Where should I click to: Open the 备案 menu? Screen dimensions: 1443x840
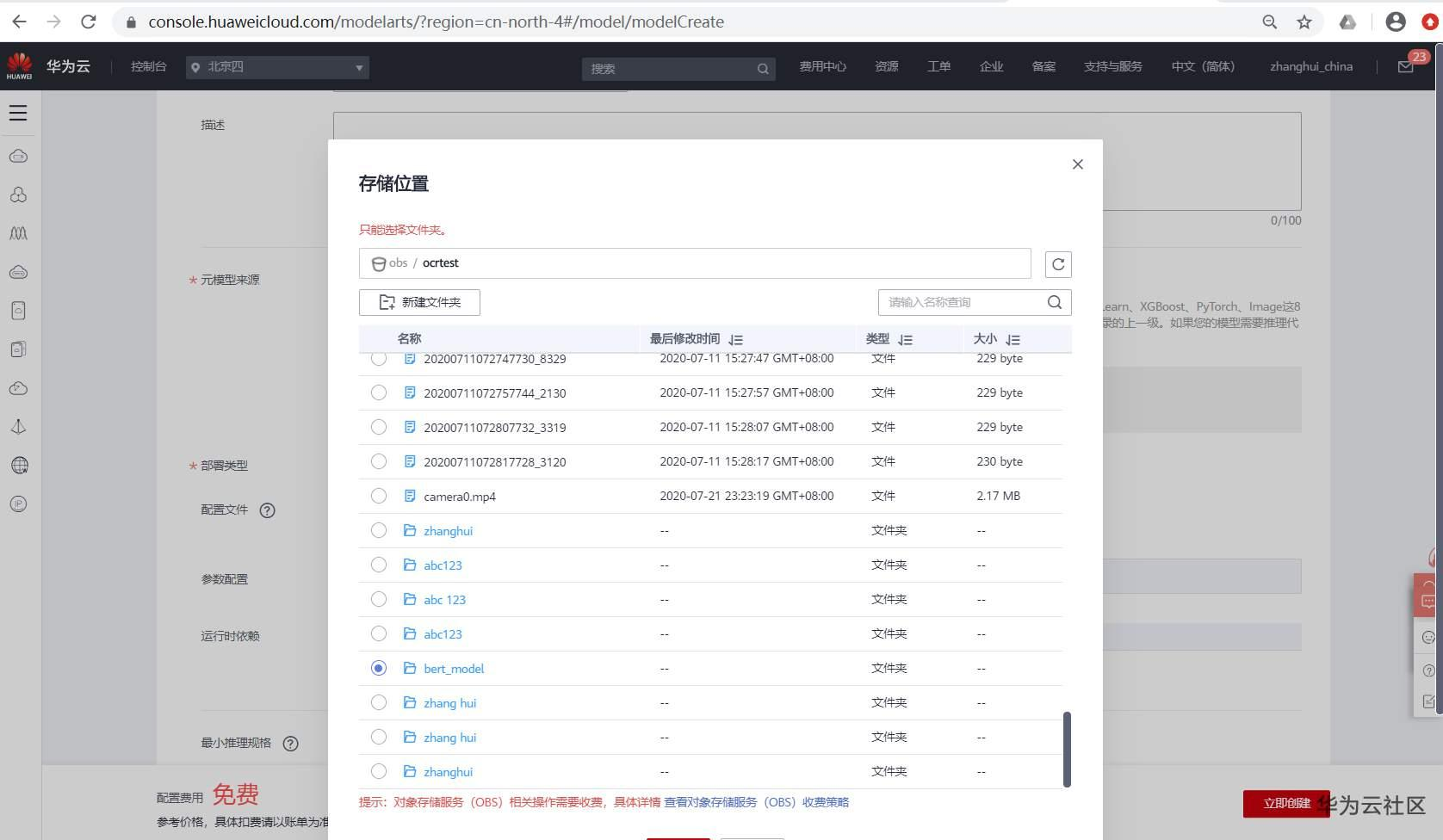point(1044,66)
